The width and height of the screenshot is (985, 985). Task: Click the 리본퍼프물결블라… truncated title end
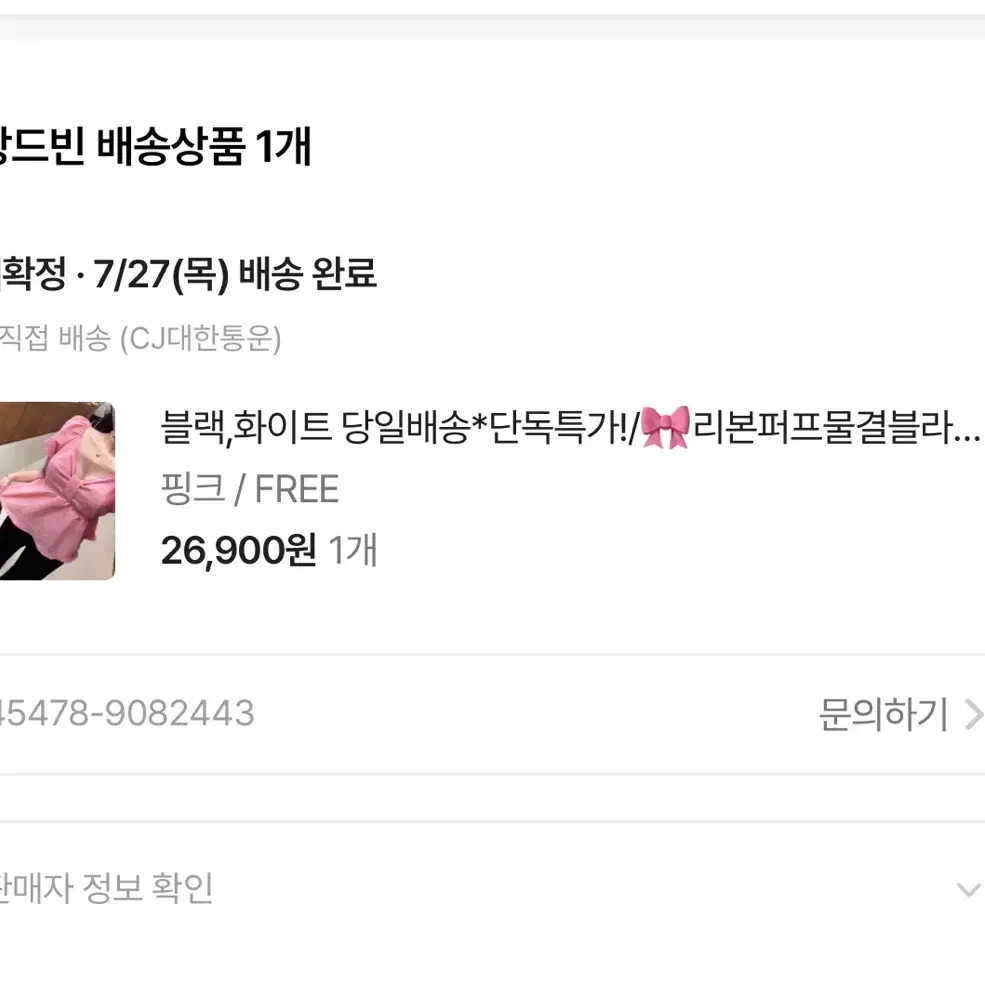pos(837,427)
